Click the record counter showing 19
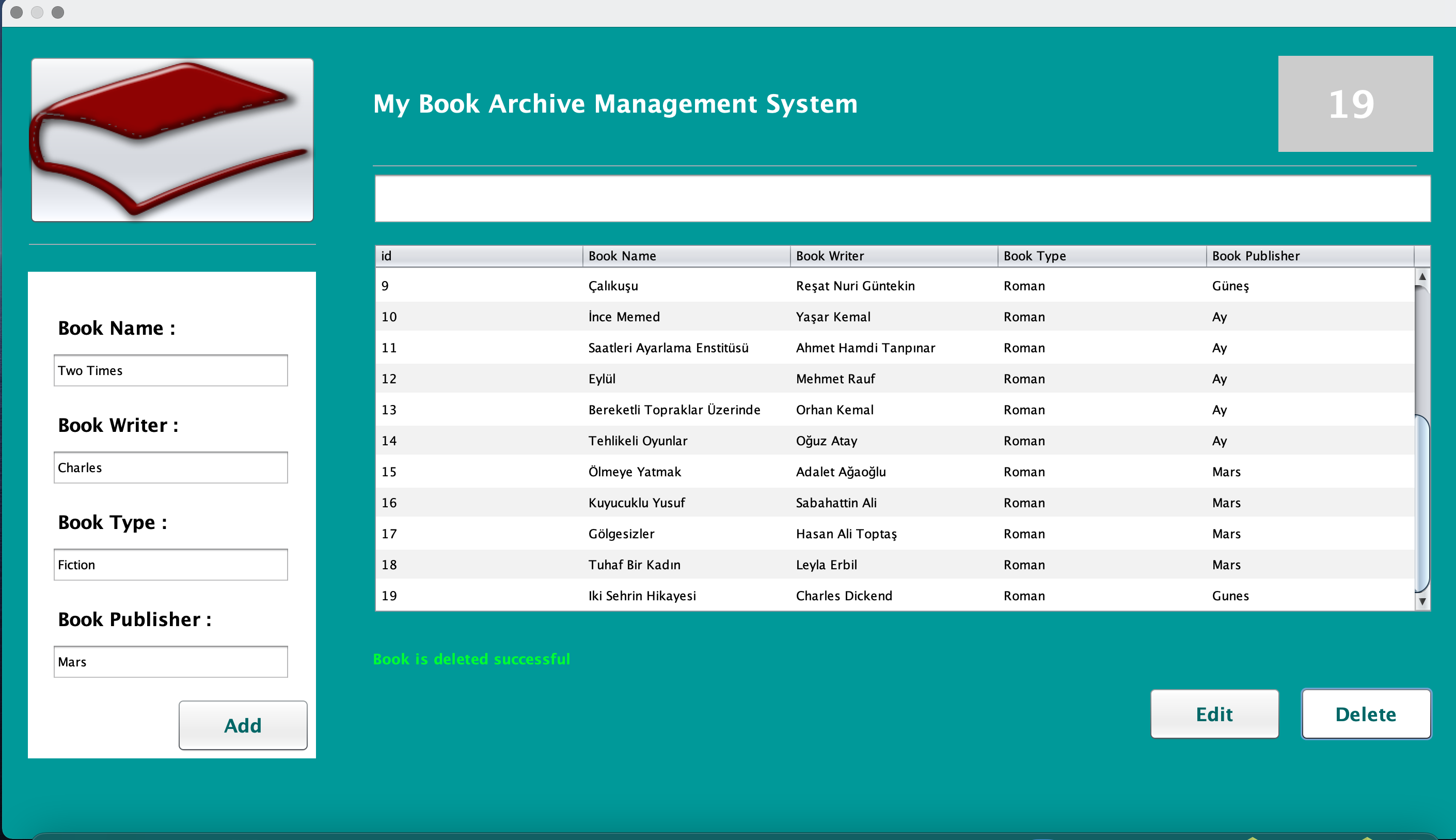This screenshot has height=840, width=1456. click(x=1355, y=104)
